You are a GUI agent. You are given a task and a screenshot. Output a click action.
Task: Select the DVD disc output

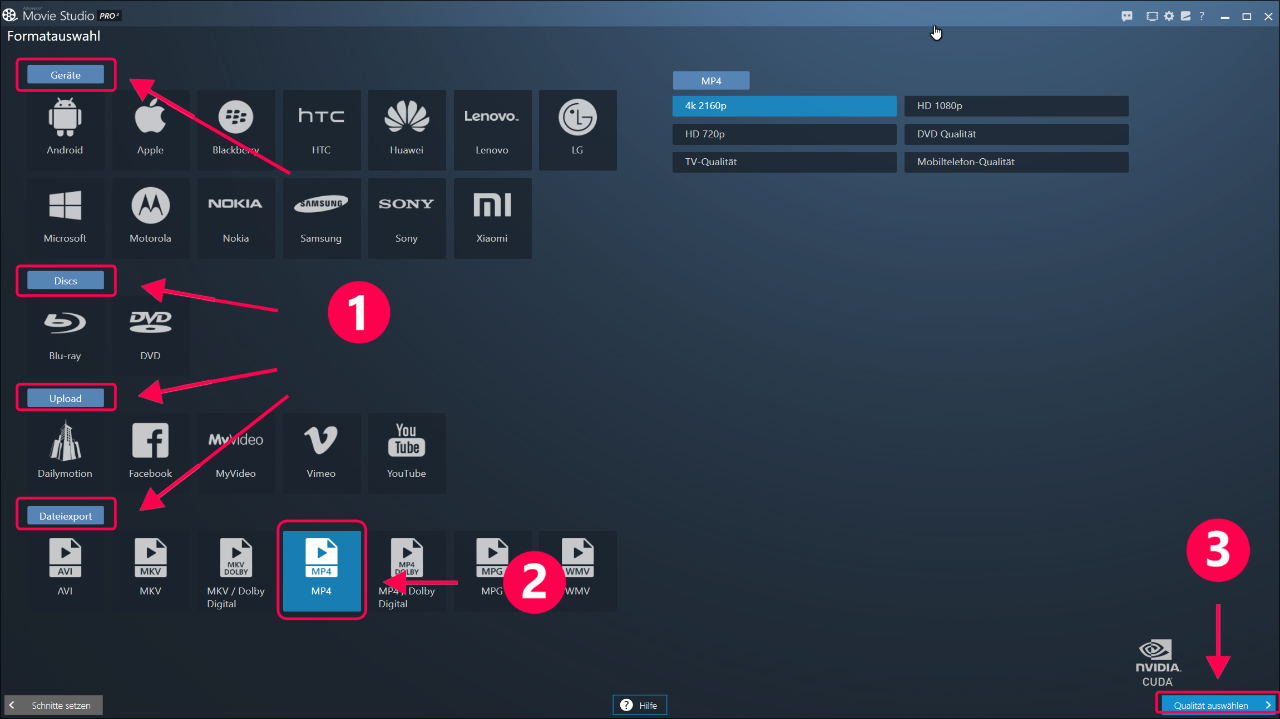[x=150, y=336]
